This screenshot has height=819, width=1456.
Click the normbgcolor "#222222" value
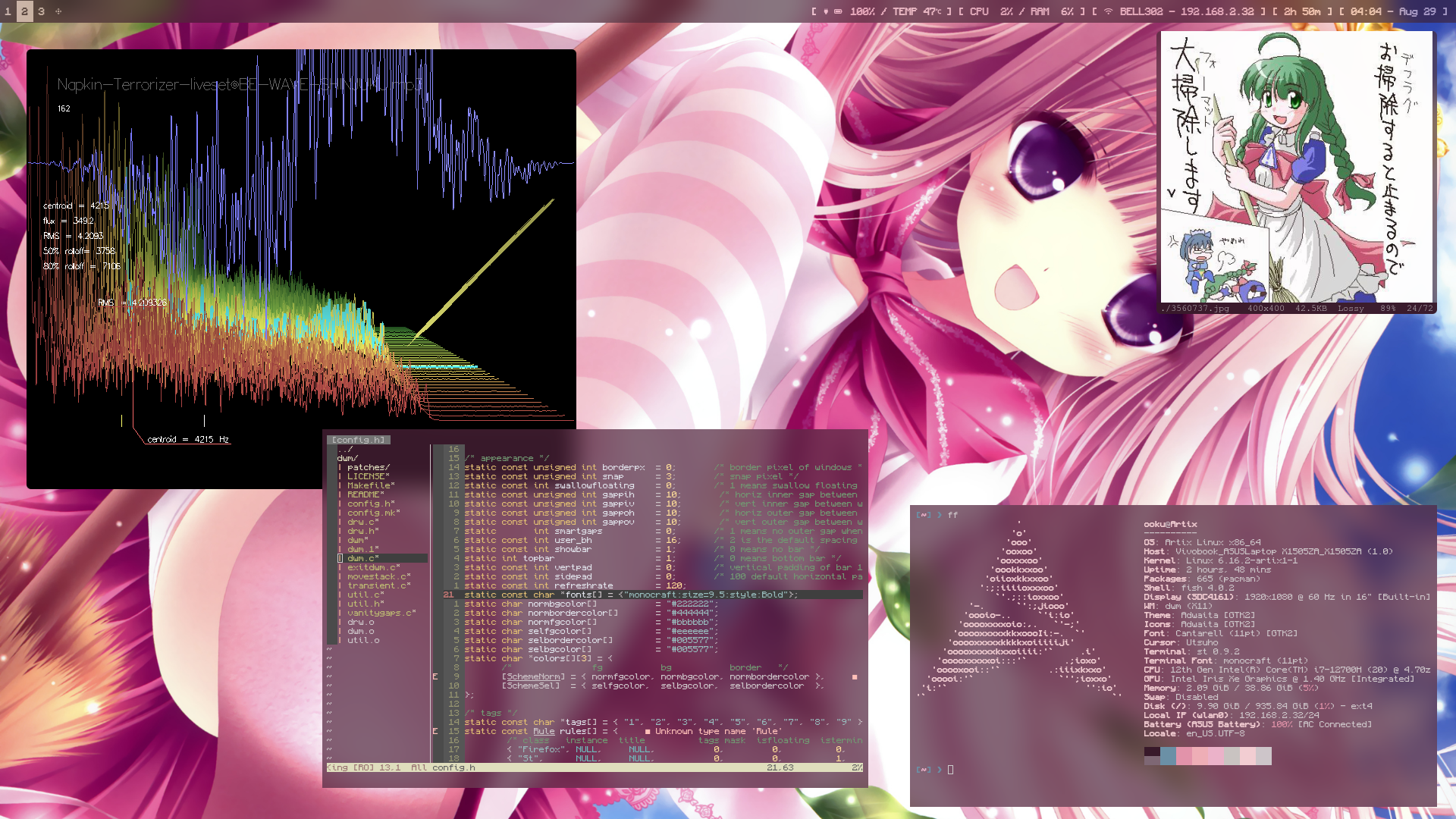pos(692,604)
